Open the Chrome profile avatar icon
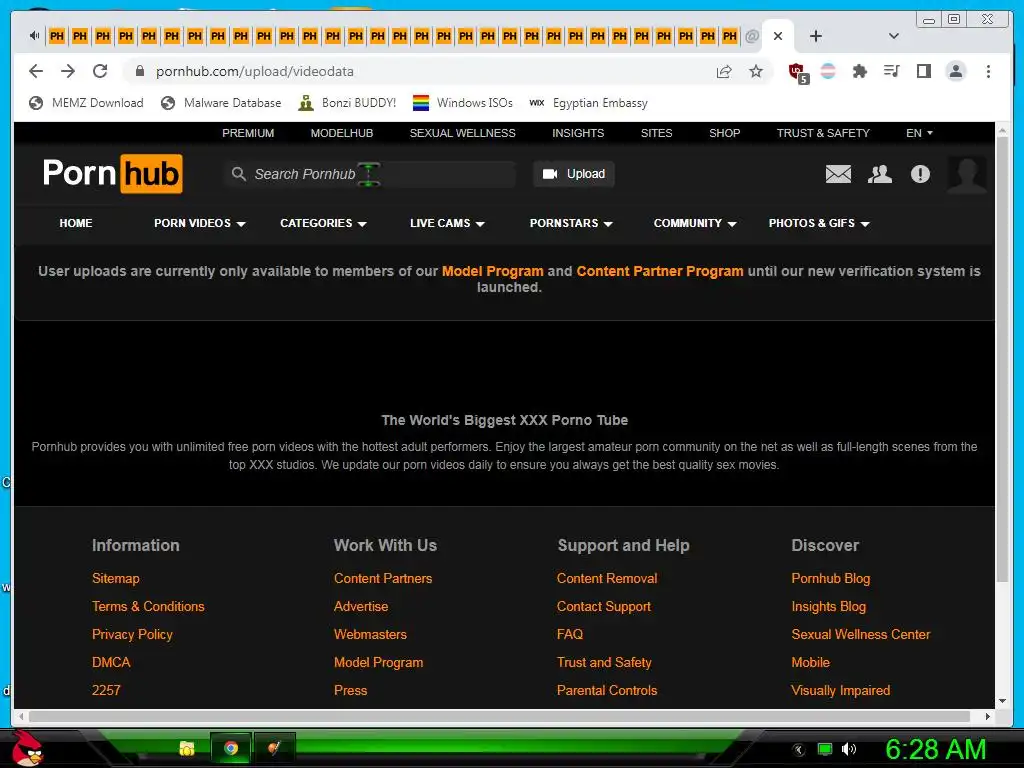The height and width of the screenshot is (768, 1024). click(x=955, y=71)
